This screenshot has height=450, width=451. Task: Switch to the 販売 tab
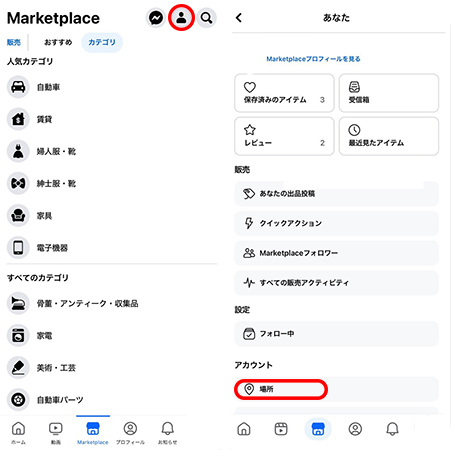click(x=14, y=42)
